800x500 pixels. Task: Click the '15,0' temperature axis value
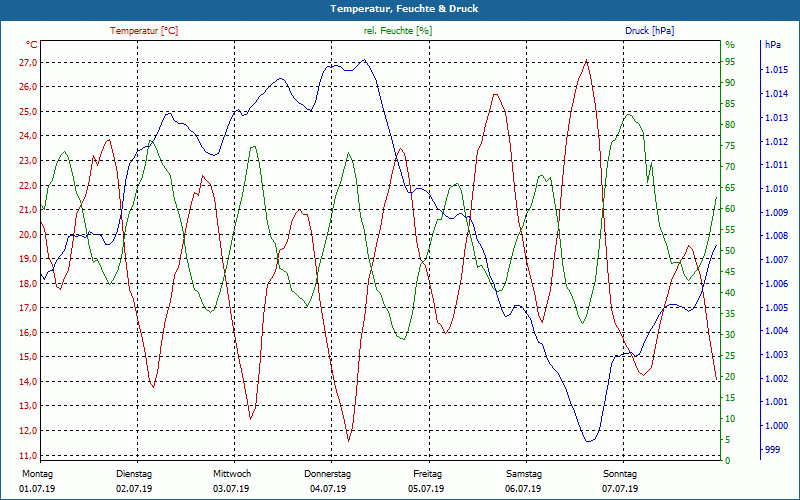pyautogui.click(x=28, y=357)
